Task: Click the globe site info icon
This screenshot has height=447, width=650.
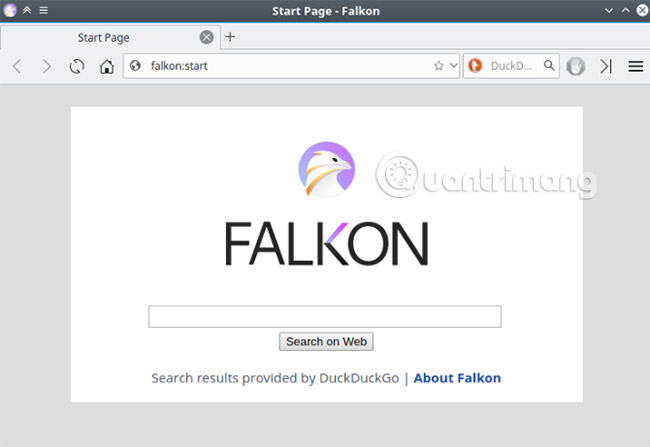Action: pos(135,66)
